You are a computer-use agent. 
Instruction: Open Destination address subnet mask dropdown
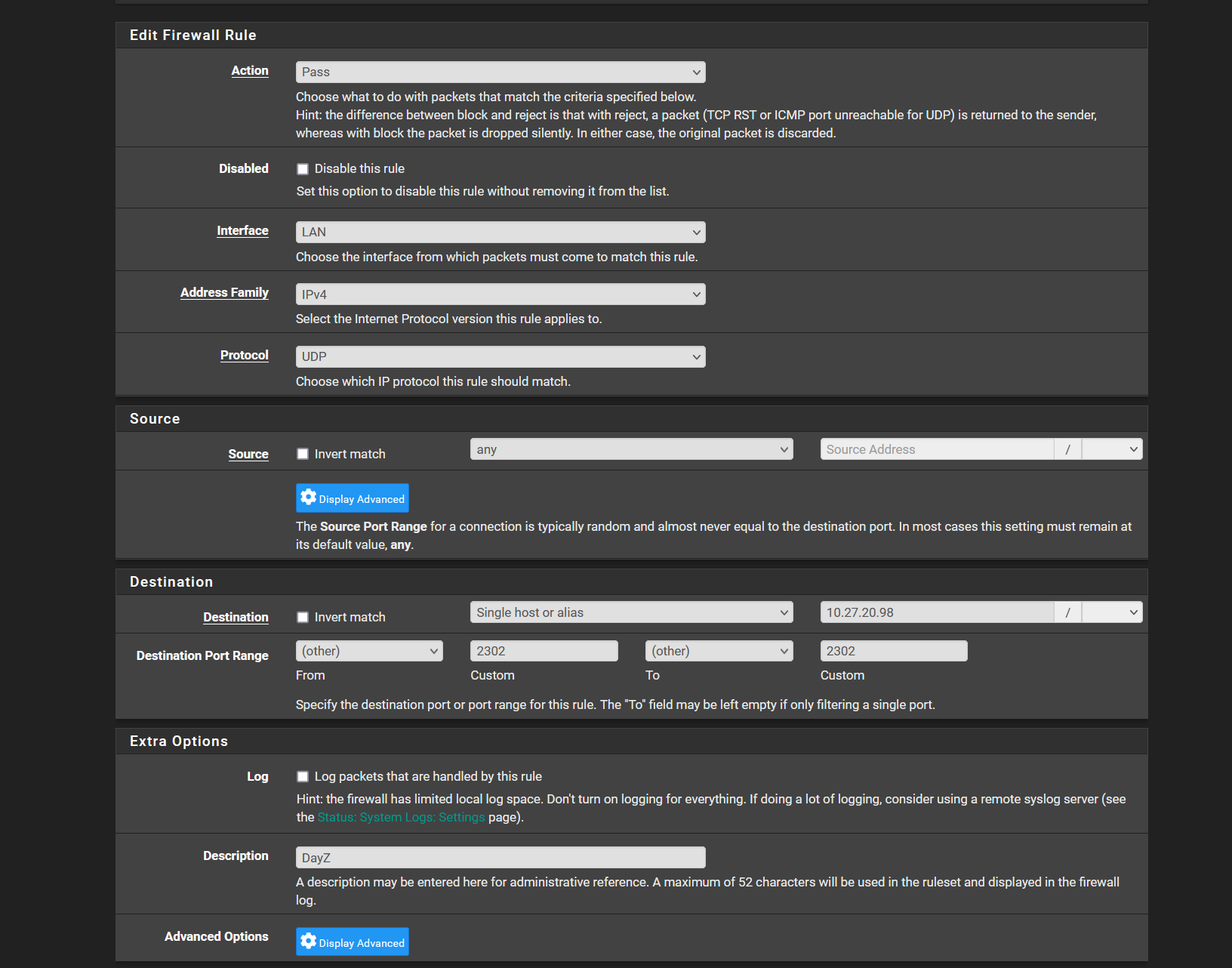(1112, 612)
